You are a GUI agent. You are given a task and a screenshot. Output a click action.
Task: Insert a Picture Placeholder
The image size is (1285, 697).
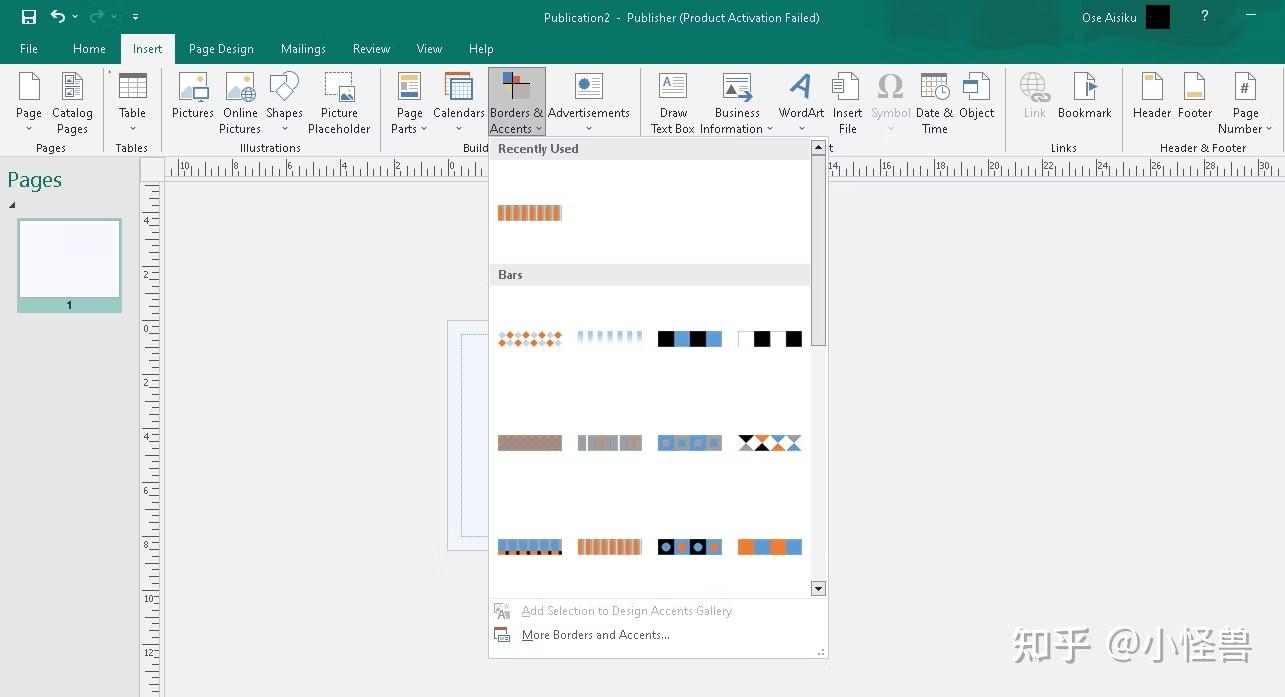(339, 100)
